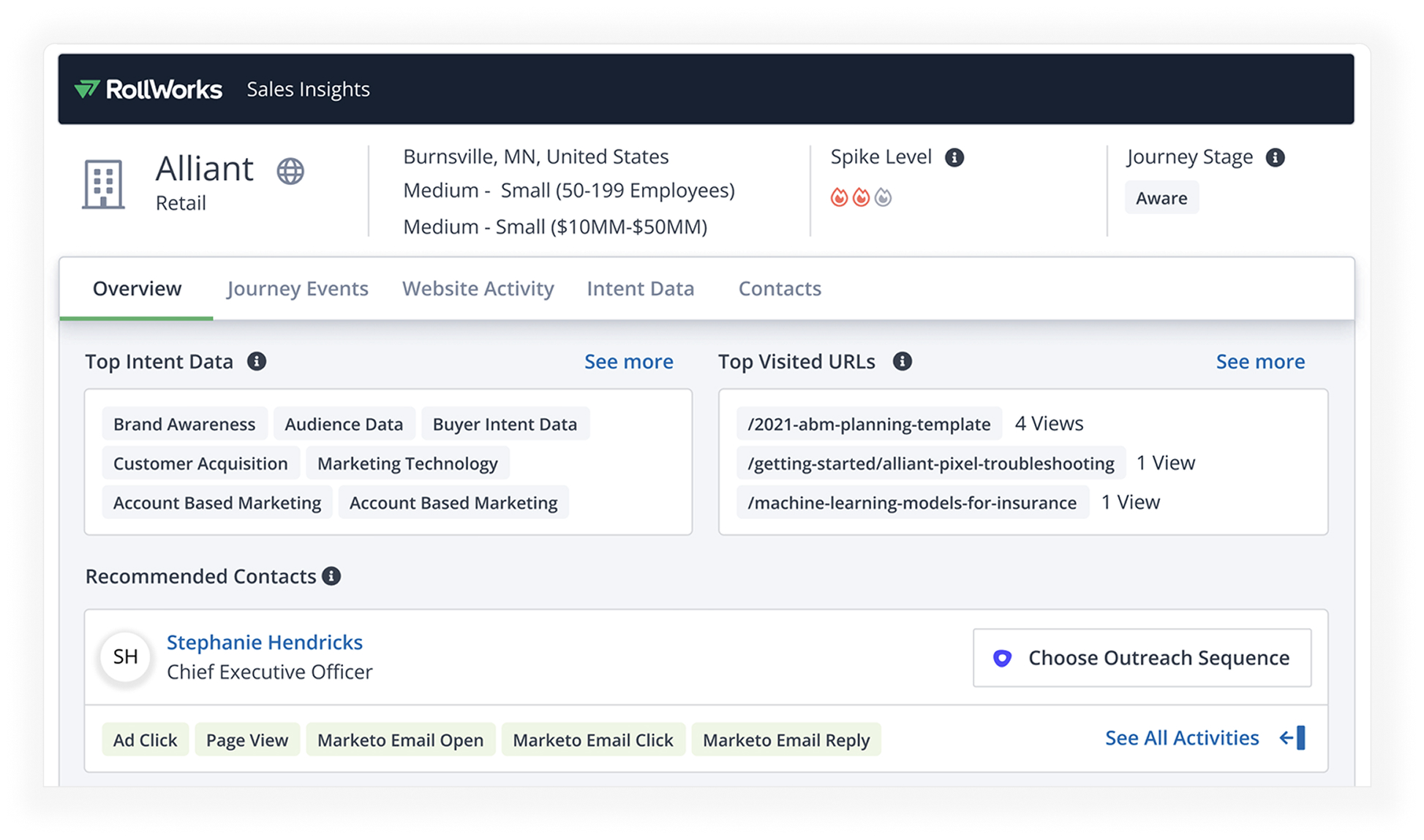Click the Top Intent Data heading
Viewport: 1424px width, 840px height.
159,361
